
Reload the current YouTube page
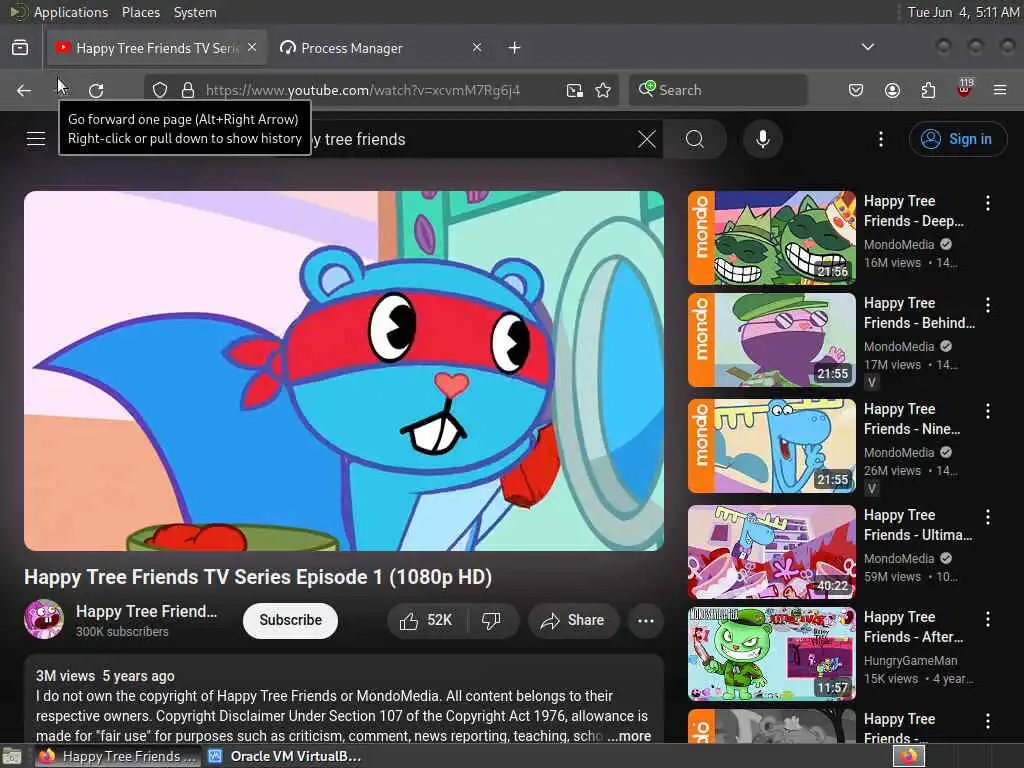pos(96,90)
